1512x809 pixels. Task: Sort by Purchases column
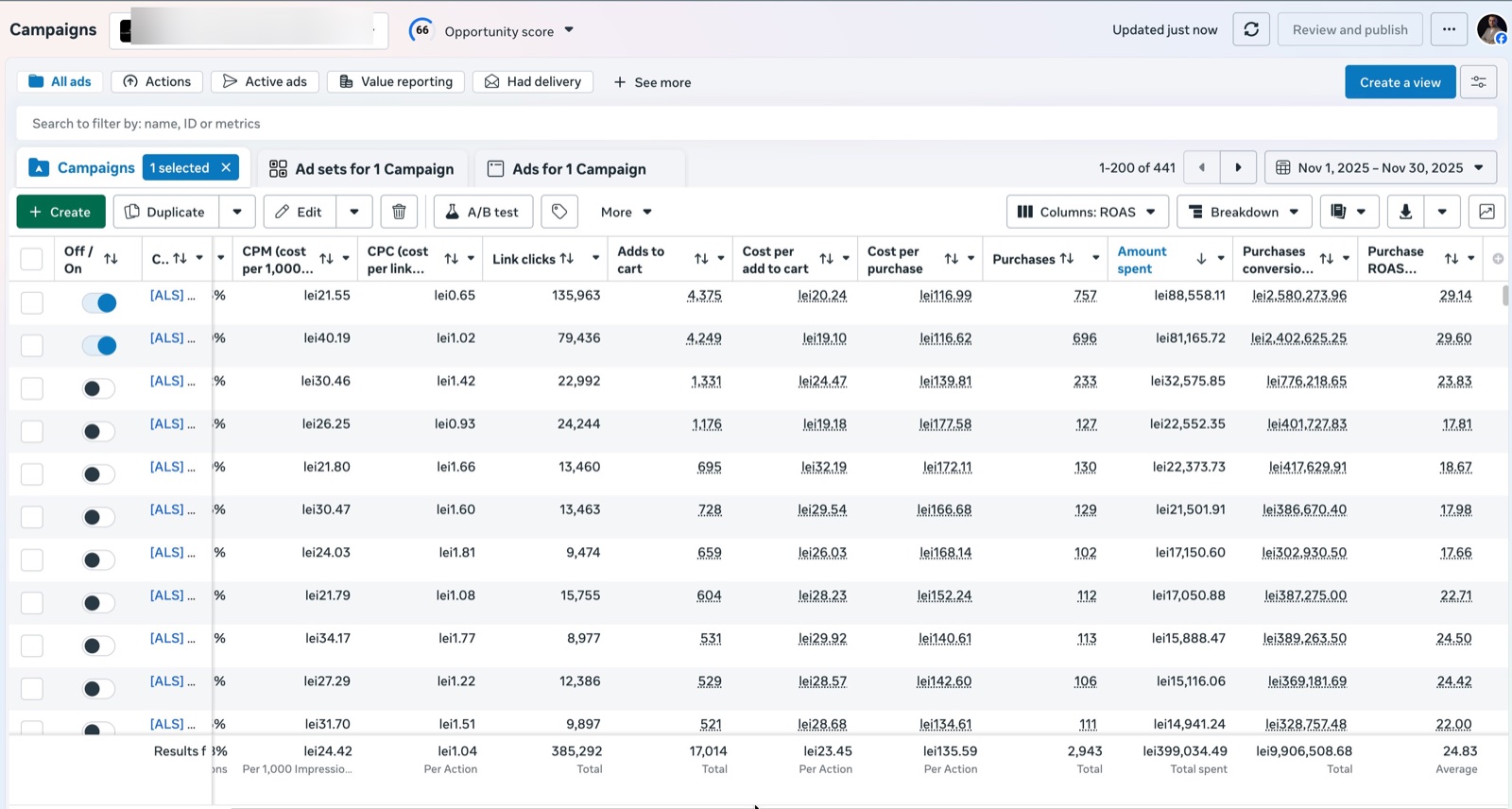tap(1067, 259)
